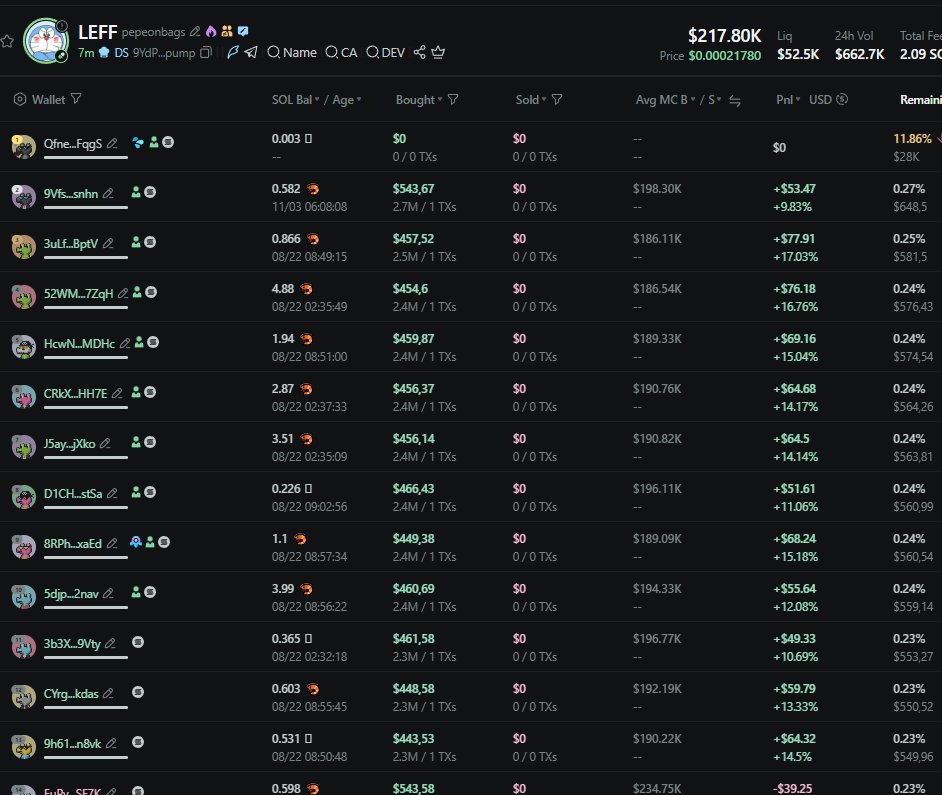
Task: Click the green person icon on 9Vfs...snhn row
Action: 136,192
